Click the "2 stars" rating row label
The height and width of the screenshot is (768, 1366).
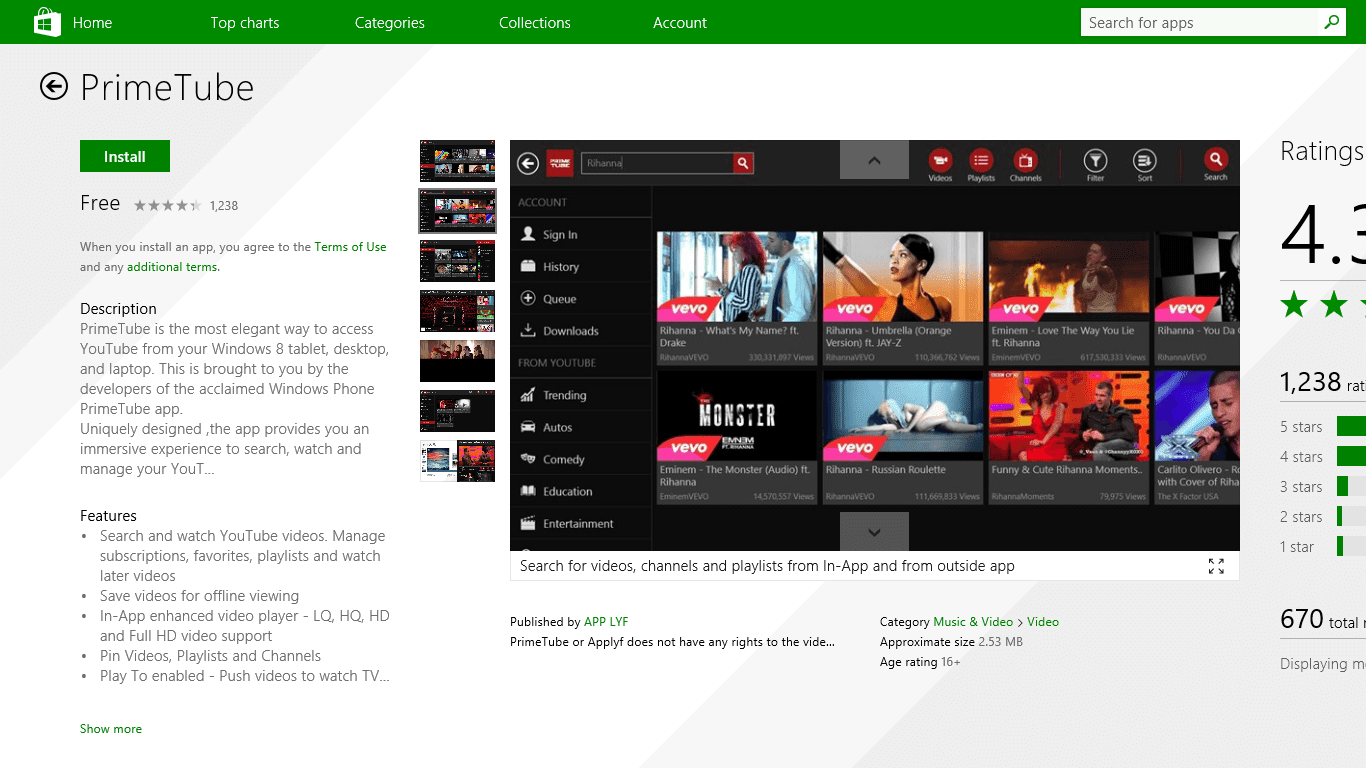[x=1301, y=517]
